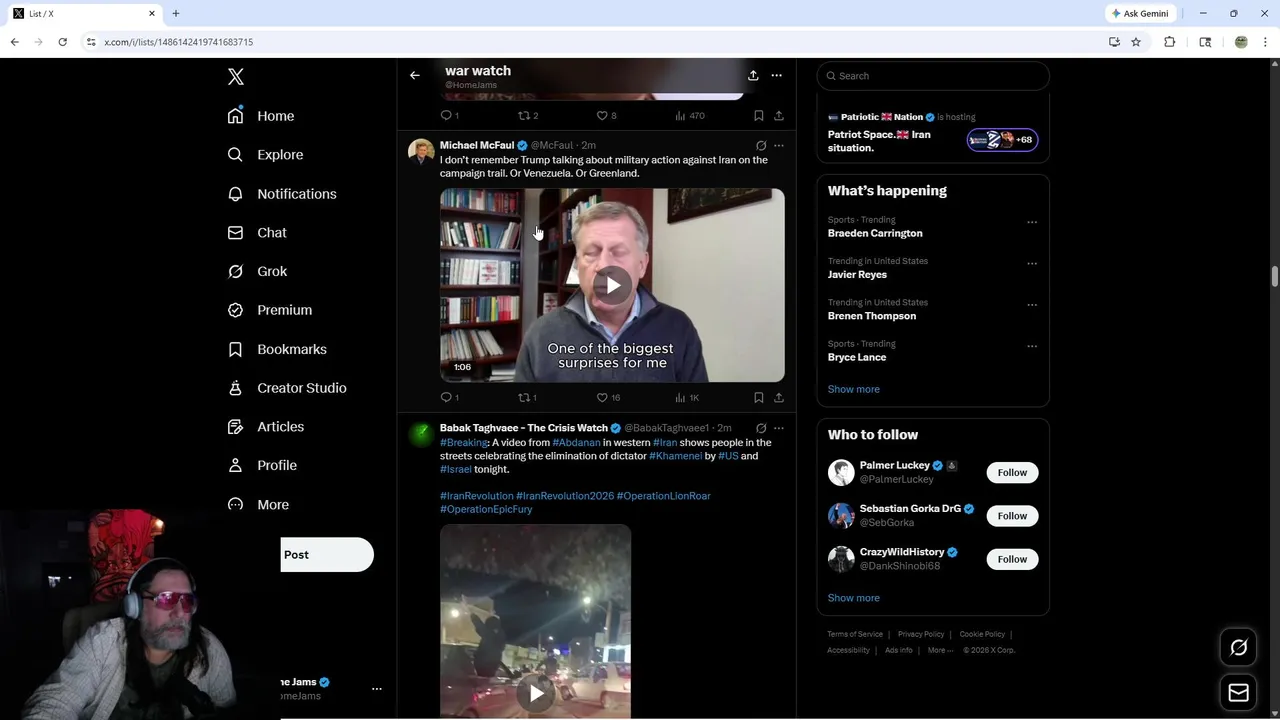Show more trends in What's happening

pyautogui.click(x=853, y=389)
